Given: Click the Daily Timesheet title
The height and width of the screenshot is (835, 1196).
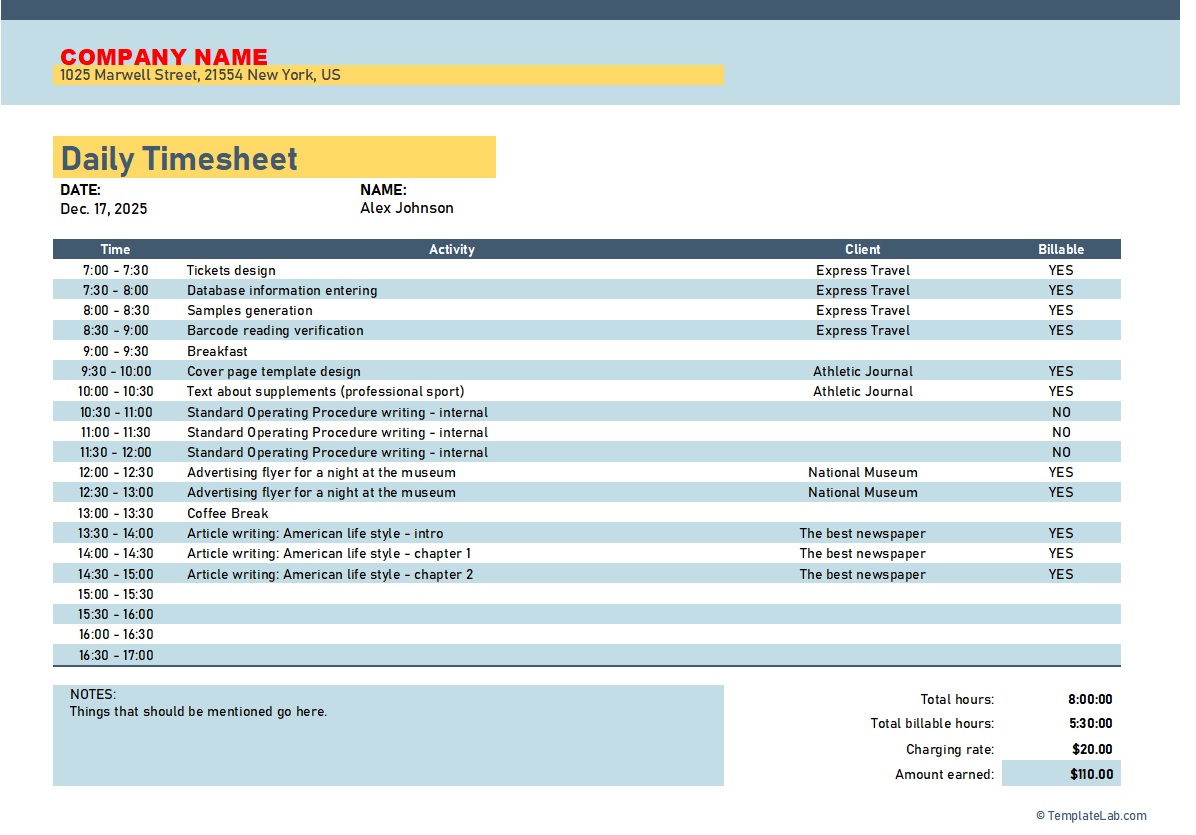Looking at the screenshot, I should (179, 159).
